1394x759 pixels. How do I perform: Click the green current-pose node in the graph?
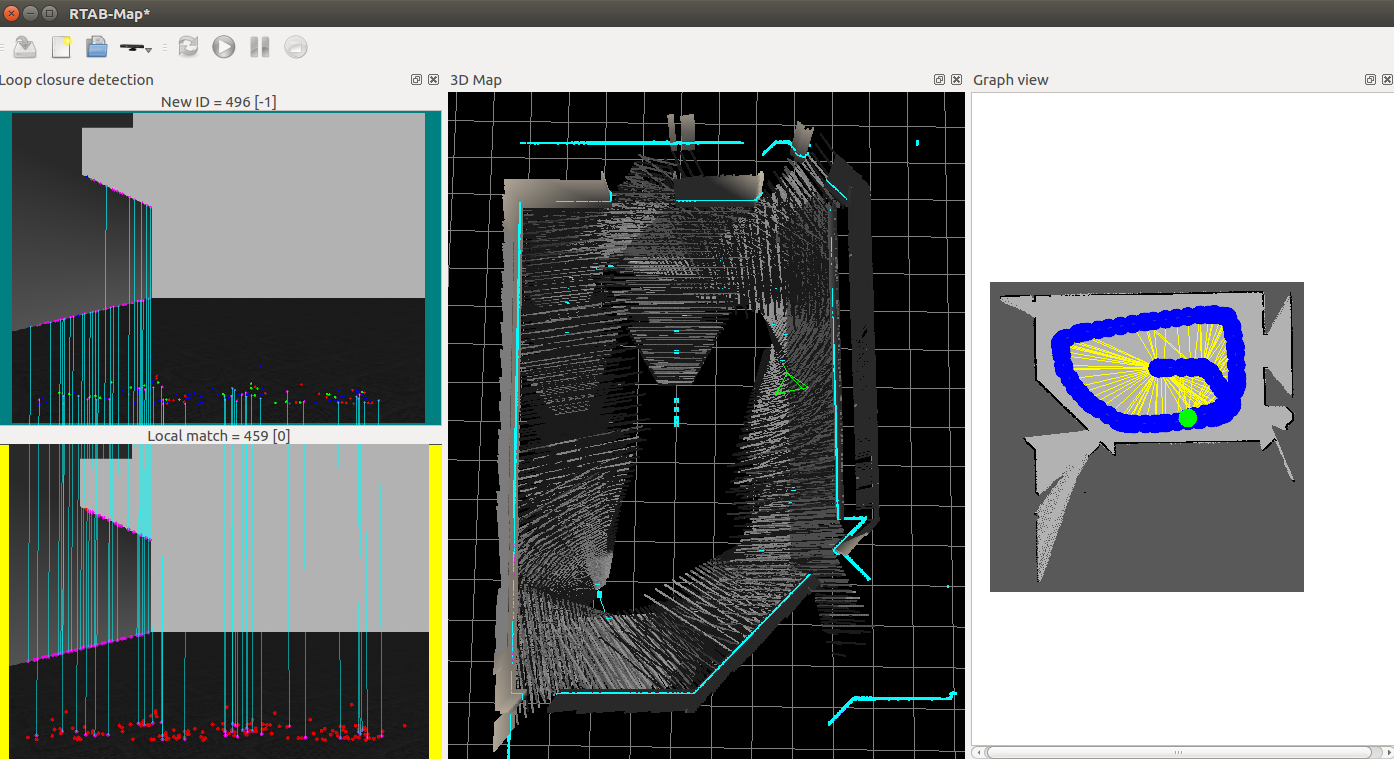coord(1188,418)
